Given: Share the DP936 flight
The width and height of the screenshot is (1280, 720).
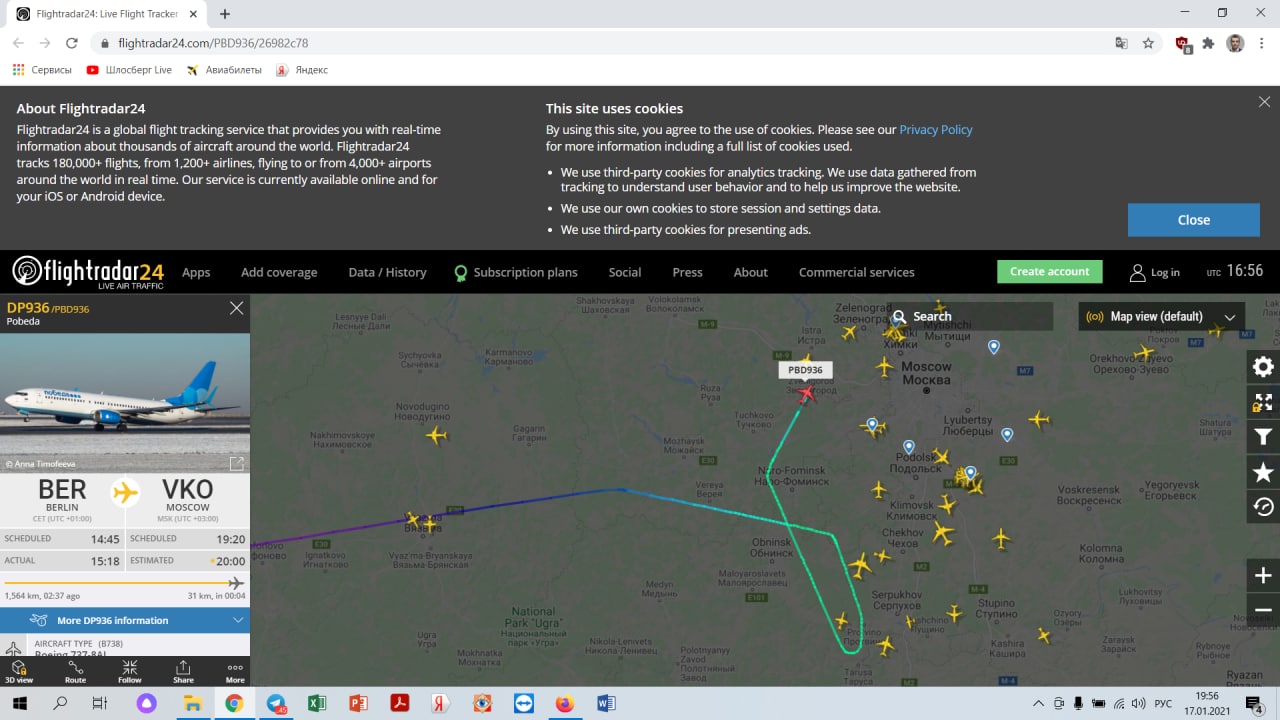Looking at the screenshot, I should point(183,671).
